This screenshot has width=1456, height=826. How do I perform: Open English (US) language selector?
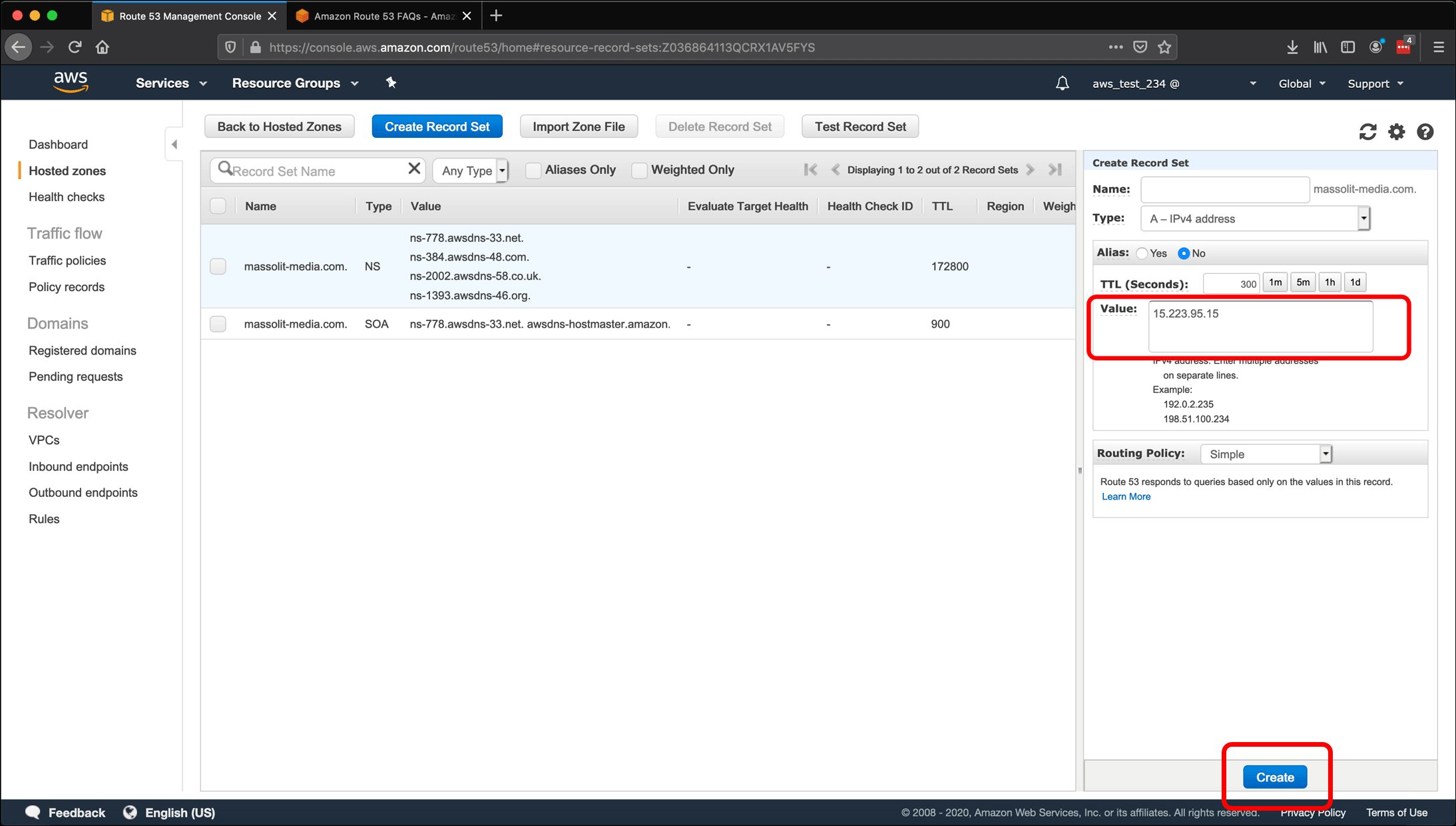(x=170, y=813)
